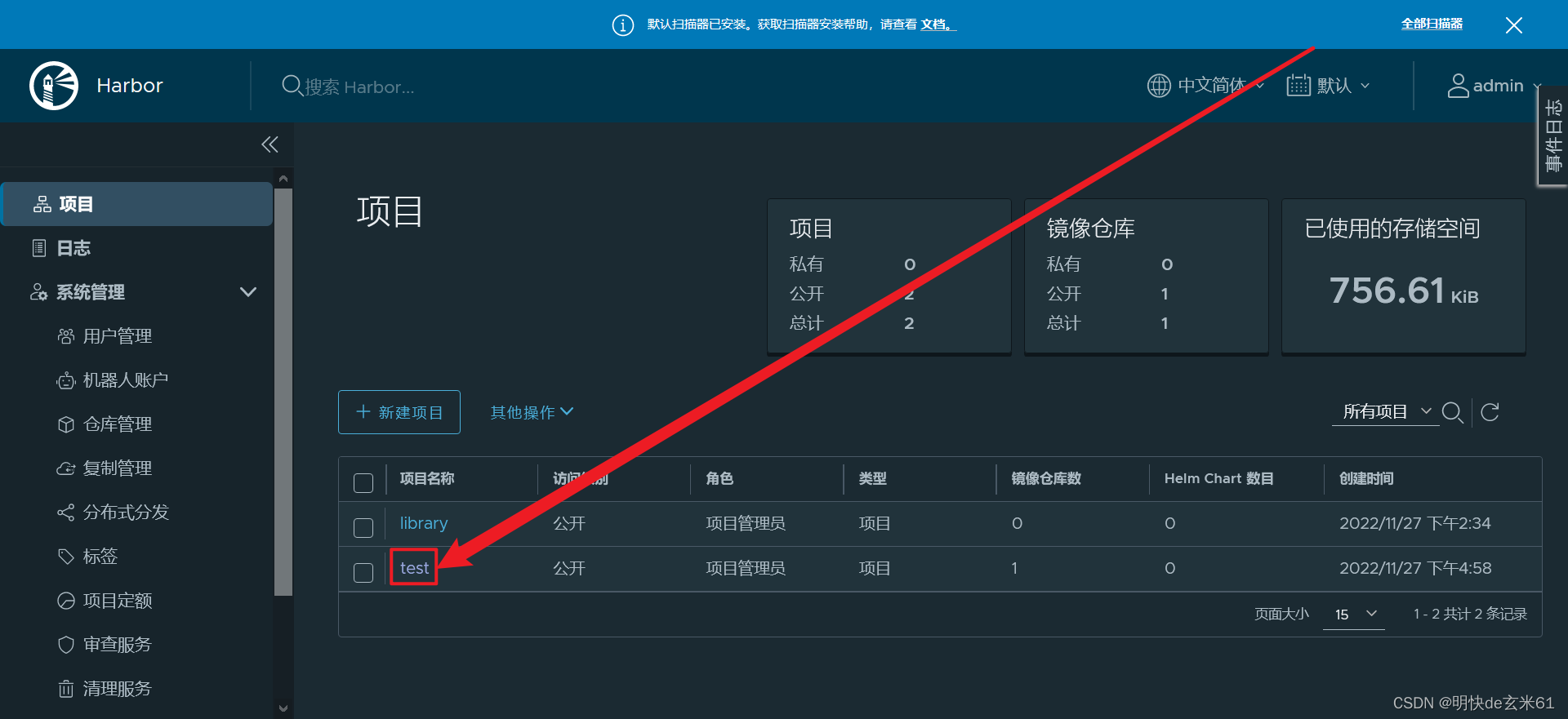Check the library project checkbox
The image size is (1568, 719).
363,527
